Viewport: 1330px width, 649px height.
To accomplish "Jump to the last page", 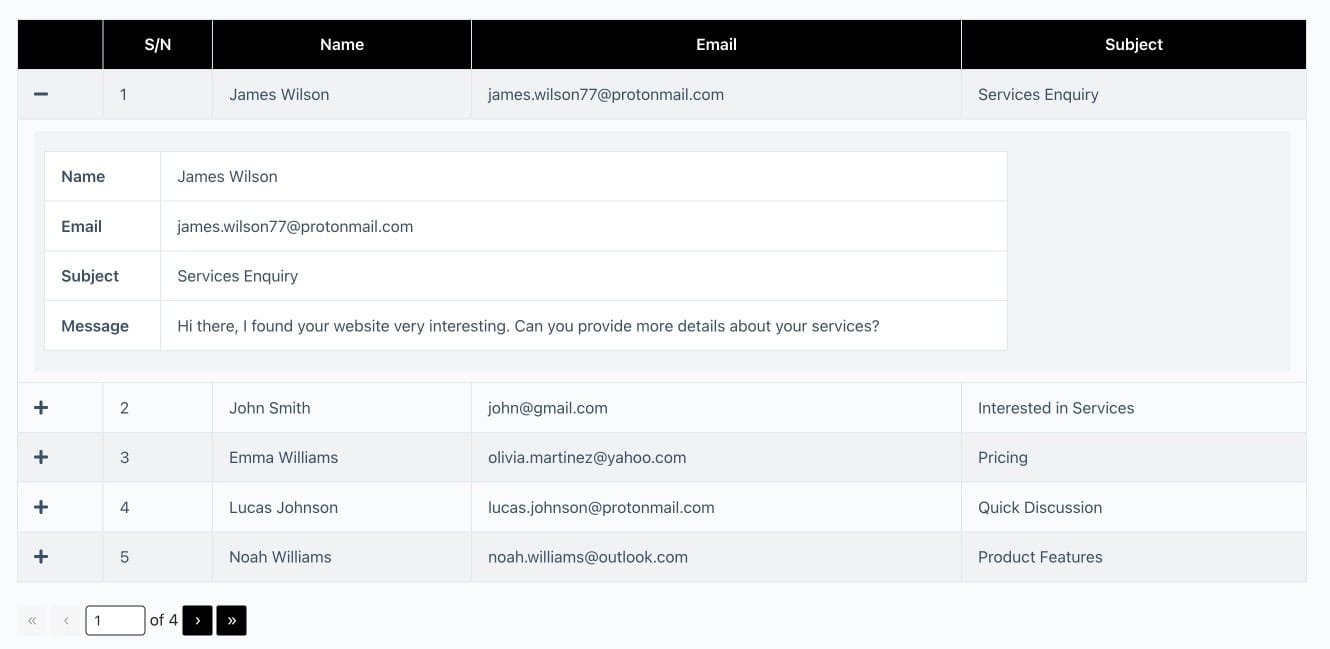I will click(231, 621).
